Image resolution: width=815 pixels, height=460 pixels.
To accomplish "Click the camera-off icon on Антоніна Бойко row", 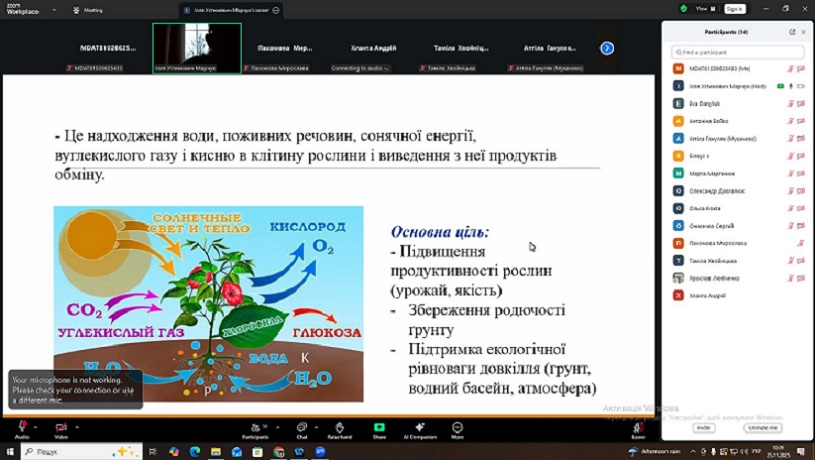I will click(801, 121).
